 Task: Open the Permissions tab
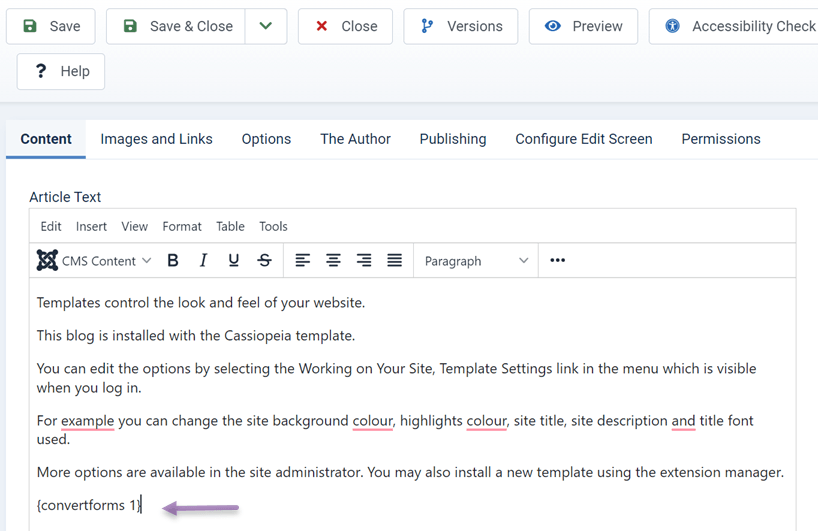pos(721,139)
